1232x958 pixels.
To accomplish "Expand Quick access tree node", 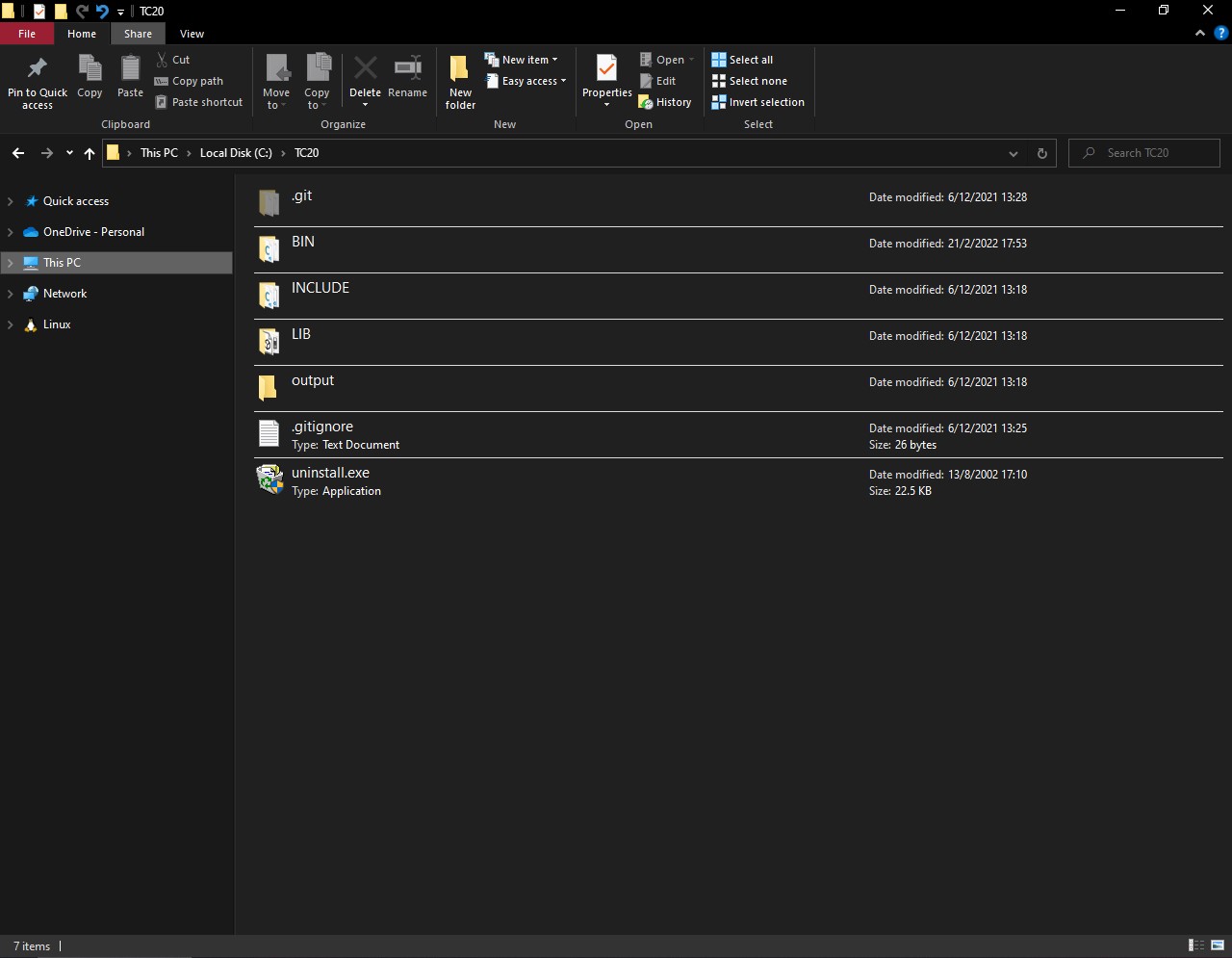I will (x=11, y=201).
